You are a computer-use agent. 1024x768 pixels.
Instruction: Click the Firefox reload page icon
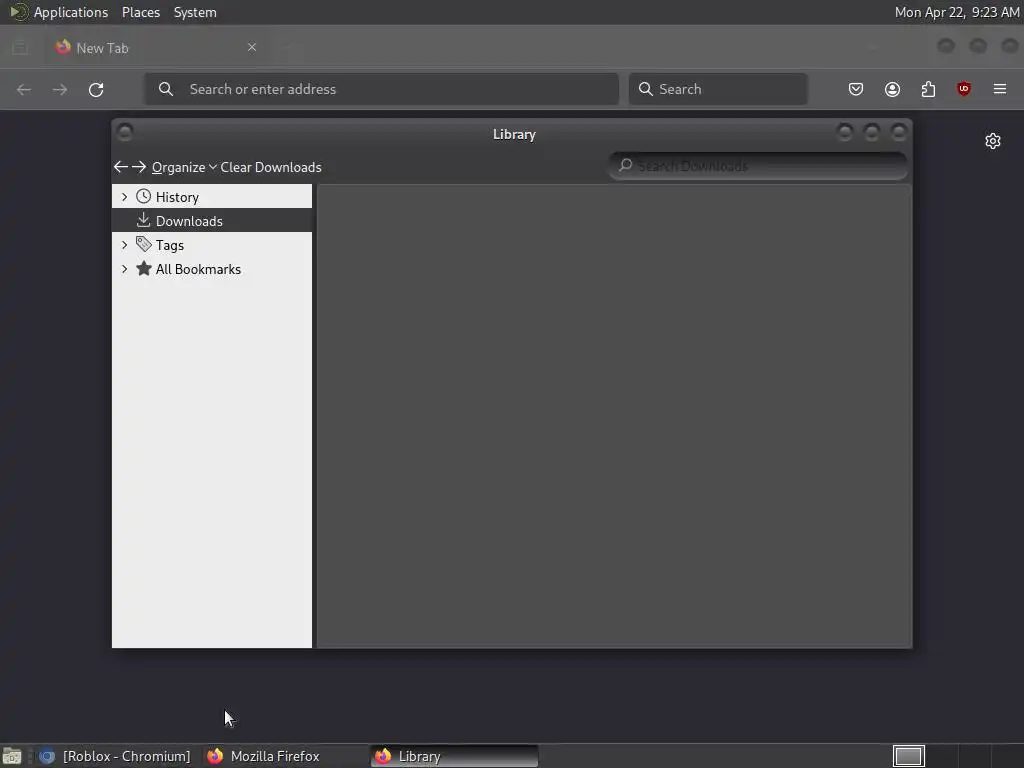96,89
